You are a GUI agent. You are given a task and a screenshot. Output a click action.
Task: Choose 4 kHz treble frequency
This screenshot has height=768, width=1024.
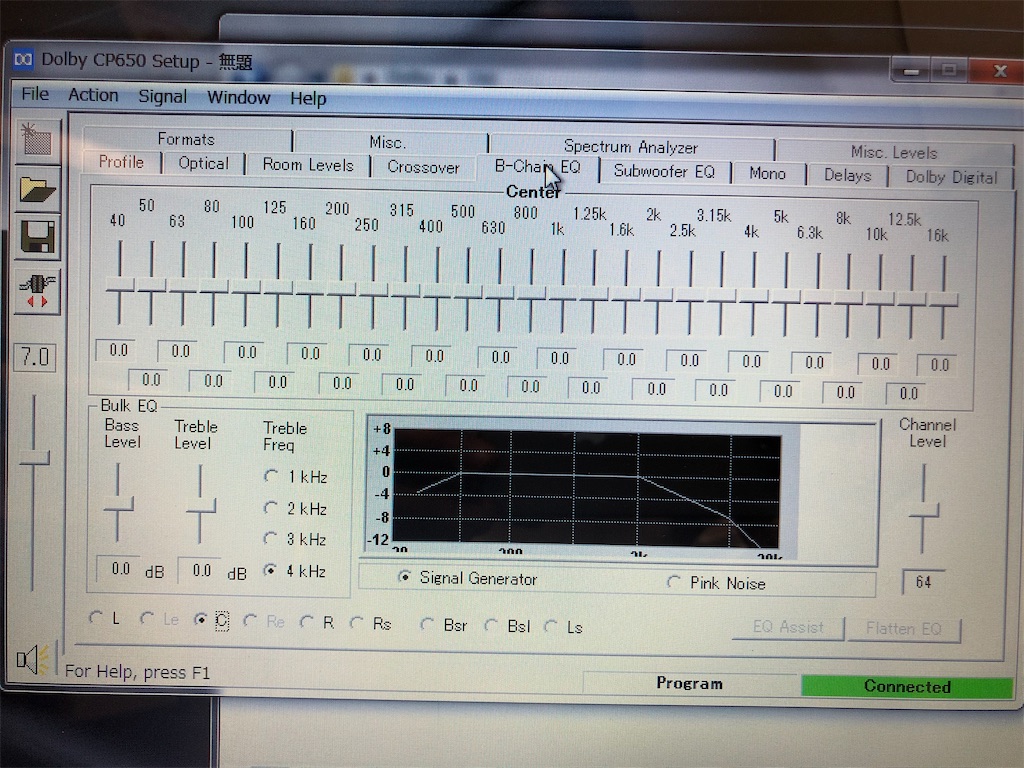coord(270,569)
